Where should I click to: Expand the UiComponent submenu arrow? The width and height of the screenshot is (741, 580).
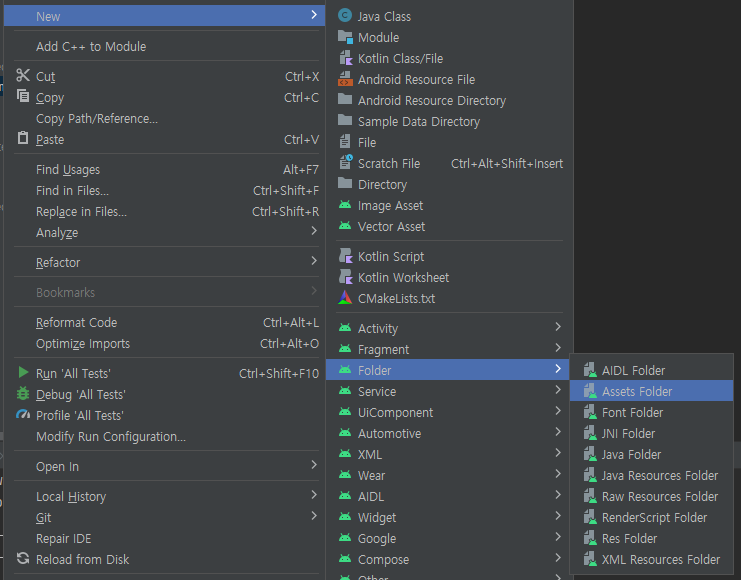[558, 411]
